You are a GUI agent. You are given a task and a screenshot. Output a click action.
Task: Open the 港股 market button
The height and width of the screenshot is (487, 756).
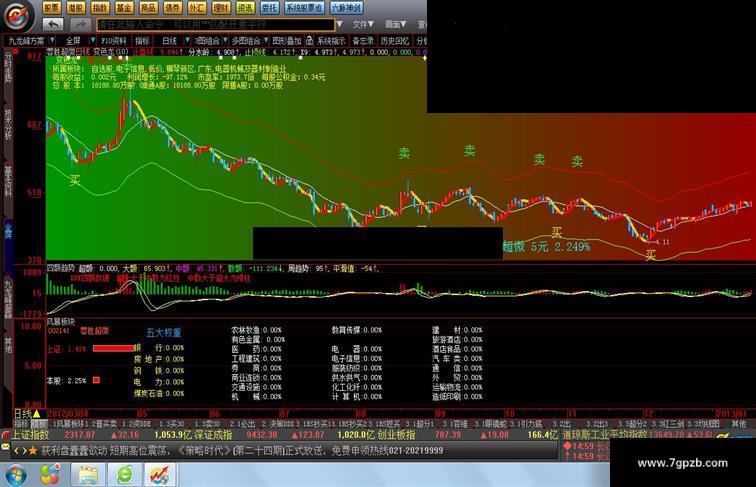coord(76,8)
